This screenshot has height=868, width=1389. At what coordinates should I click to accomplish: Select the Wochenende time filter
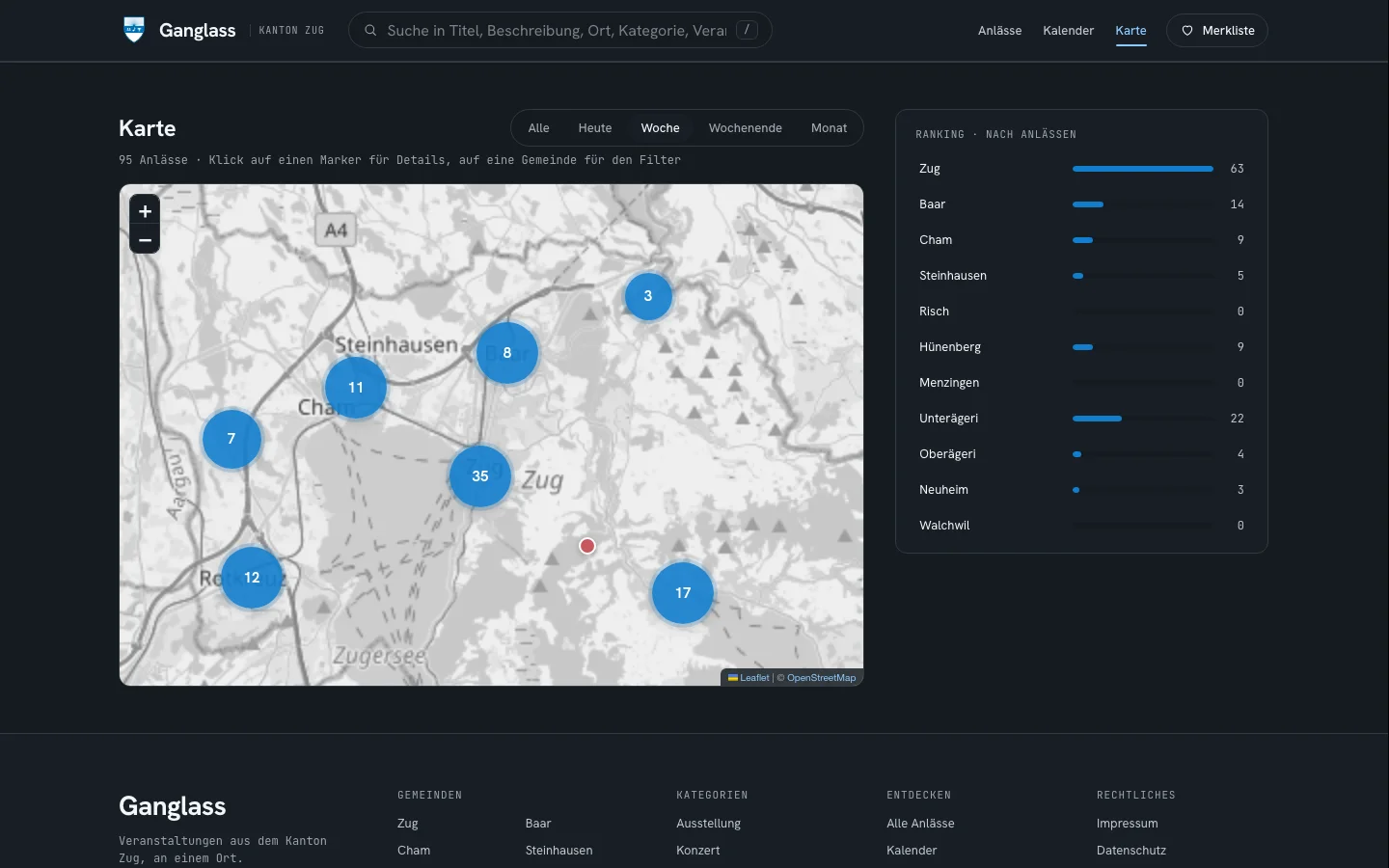point(746,128)
